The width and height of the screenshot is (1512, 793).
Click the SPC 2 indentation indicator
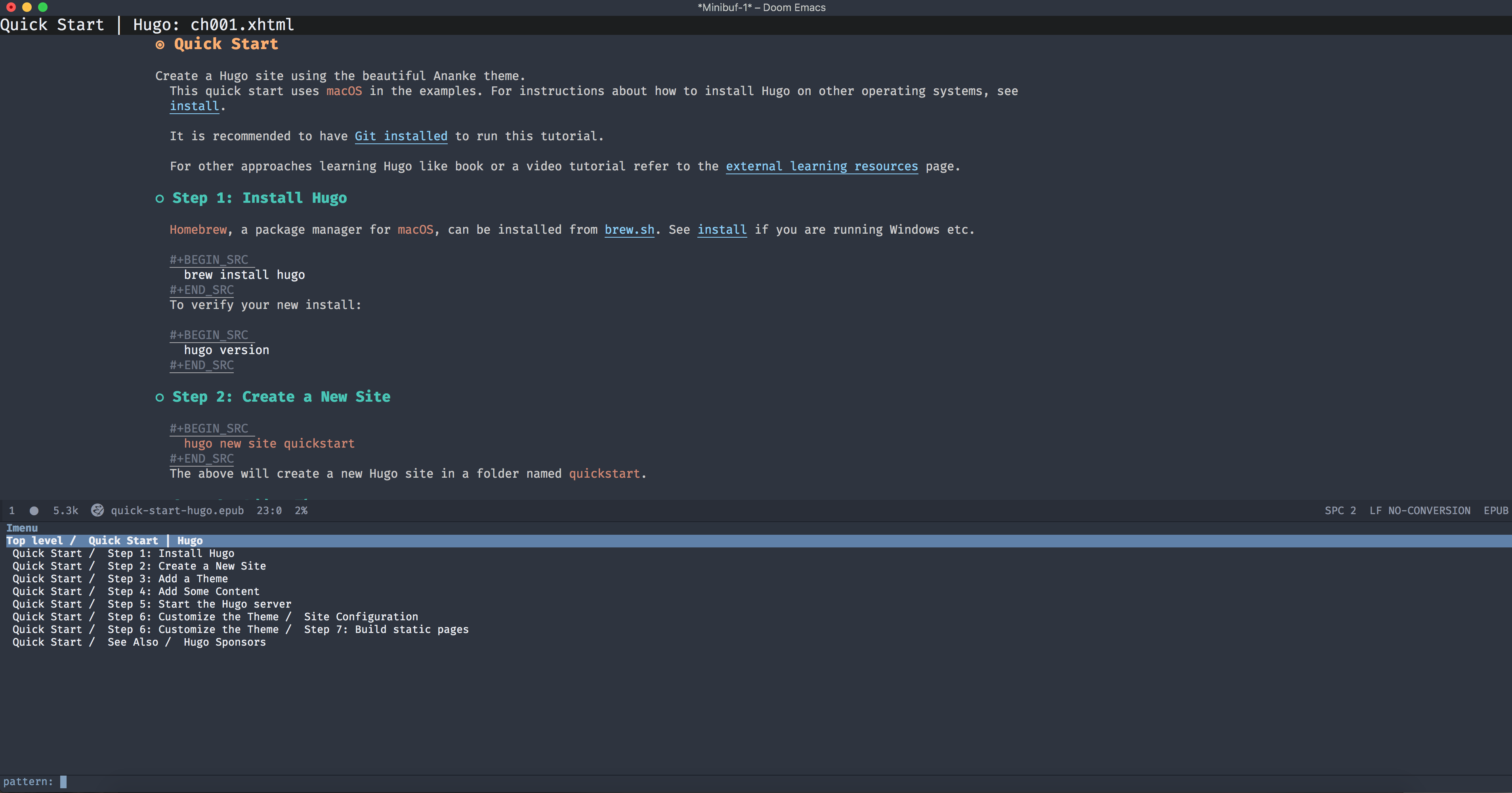pos(1340,511)
